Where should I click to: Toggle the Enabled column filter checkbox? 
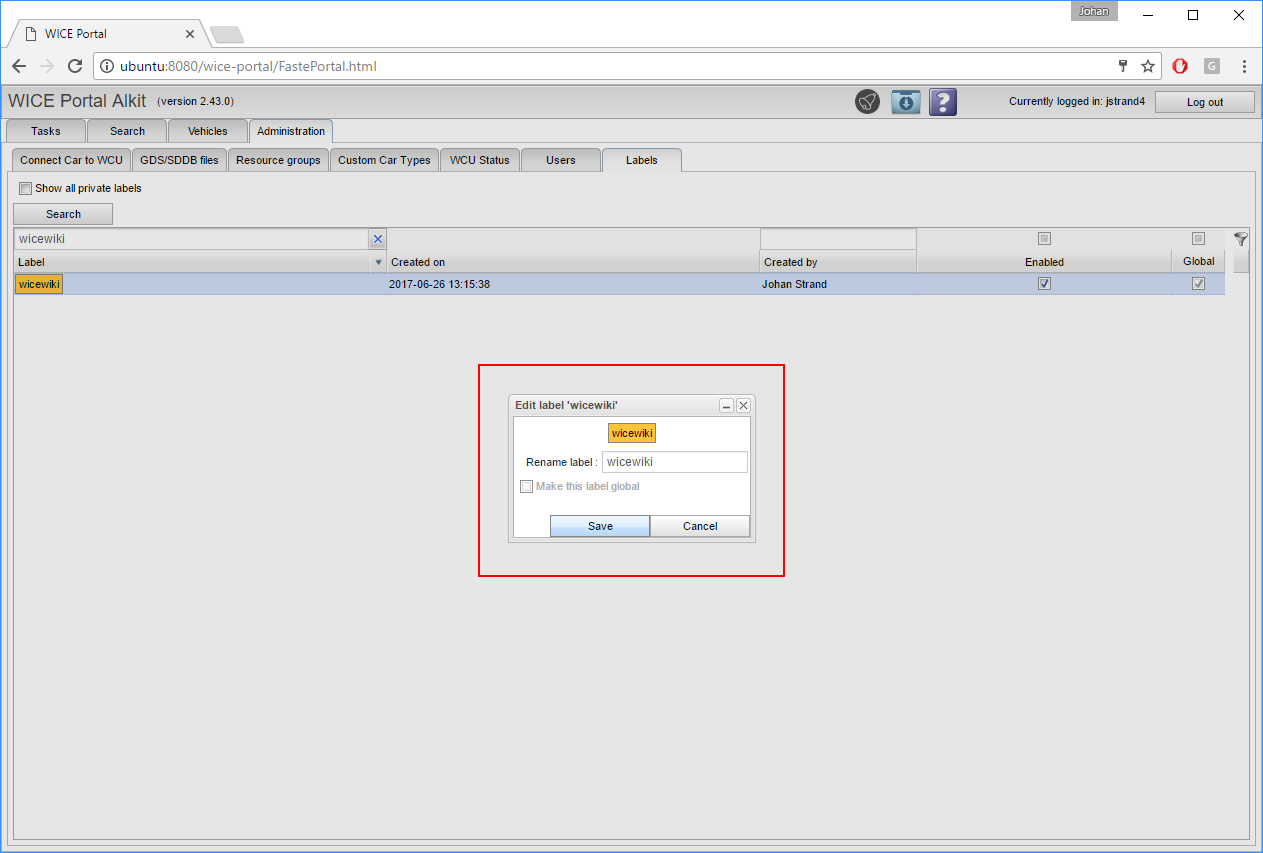click(x=1044, y=239)
